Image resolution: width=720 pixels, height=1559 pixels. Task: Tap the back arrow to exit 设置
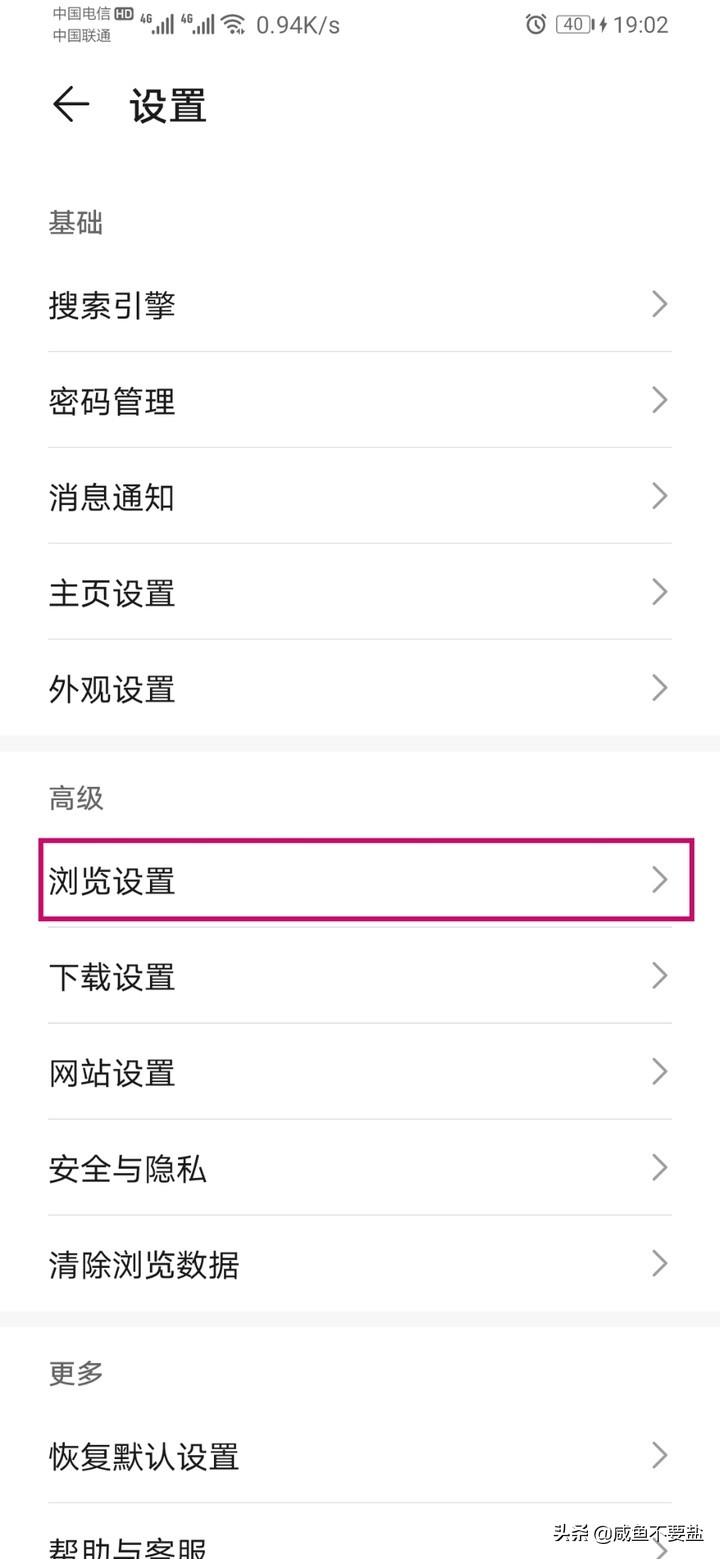click(x=69, y=105)
